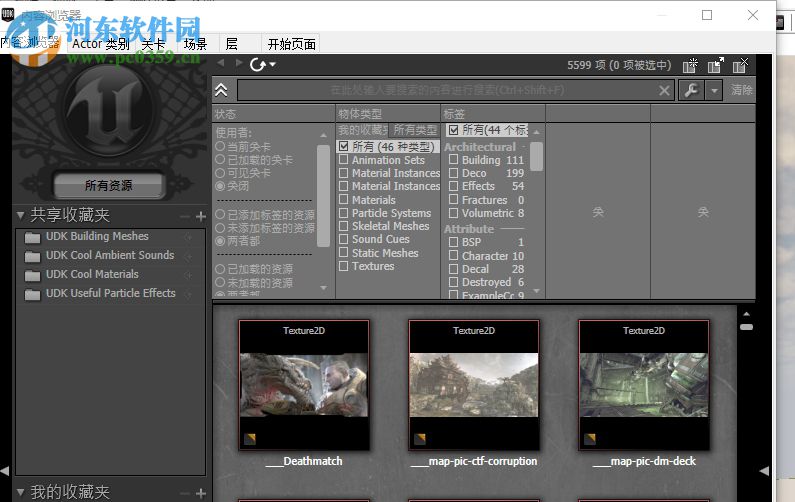Viewport: 795px width, 502px height.
Task: Open the 开始页面 tab
Action: (292, 44)
